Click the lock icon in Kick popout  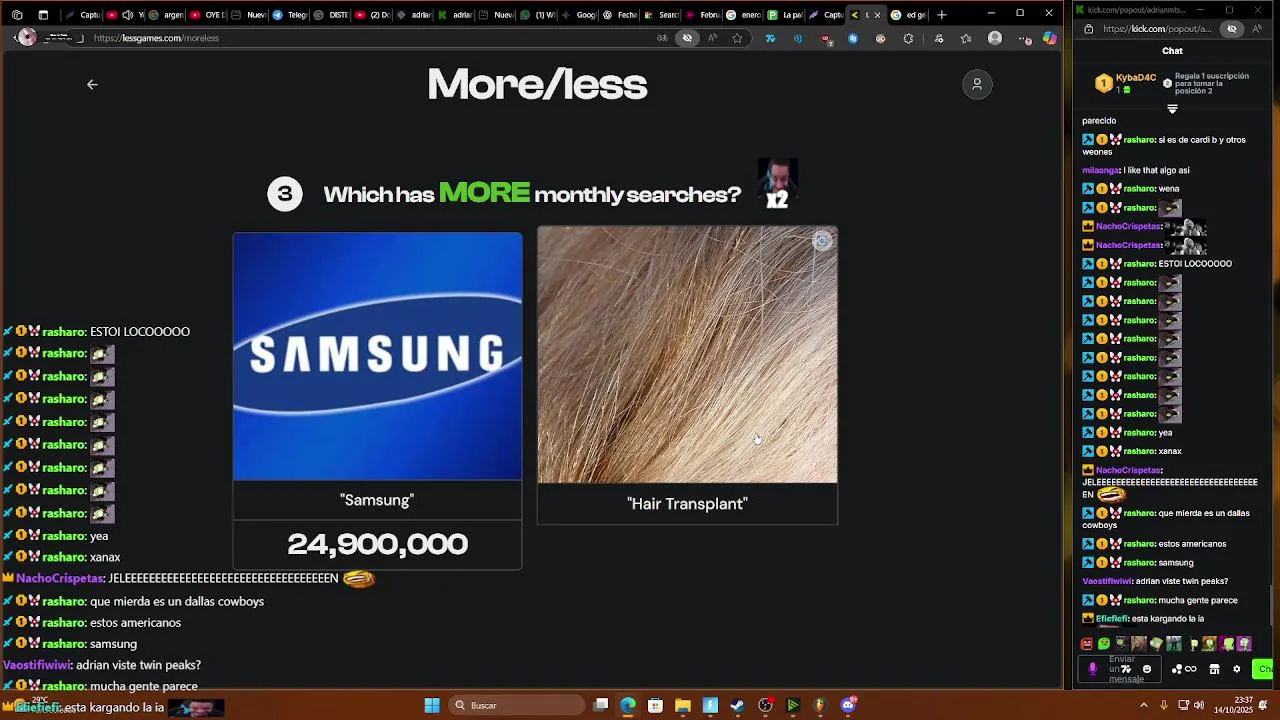[x=1089, y=29]
